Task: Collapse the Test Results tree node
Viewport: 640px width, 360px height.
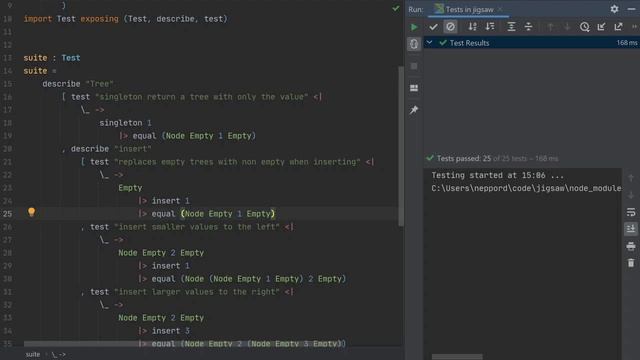Action: point(429,42)
